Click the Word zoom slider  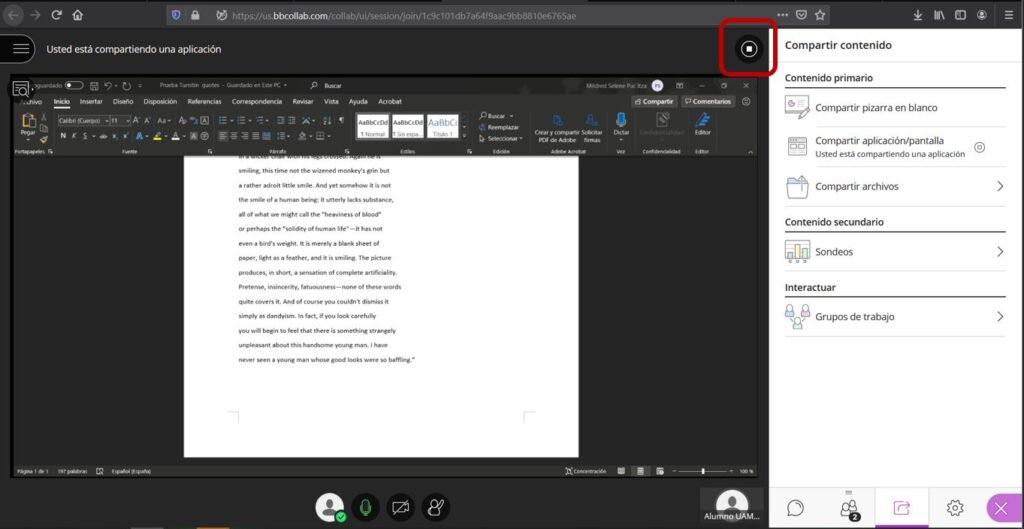(x=703, y=471)
